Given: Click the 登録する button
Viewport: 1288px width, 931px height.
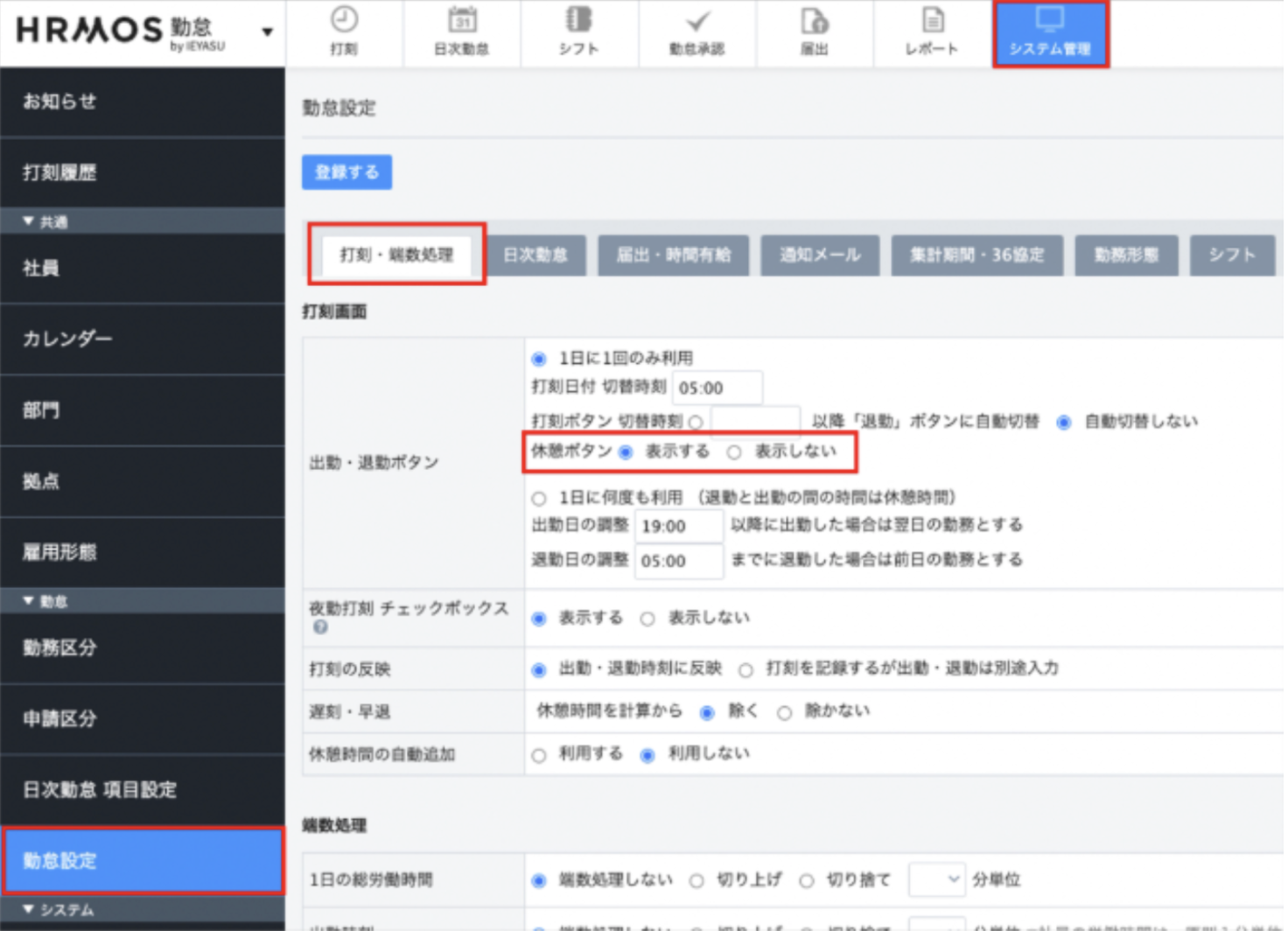Looking at the screenshot, I should (x=346, y=172).
